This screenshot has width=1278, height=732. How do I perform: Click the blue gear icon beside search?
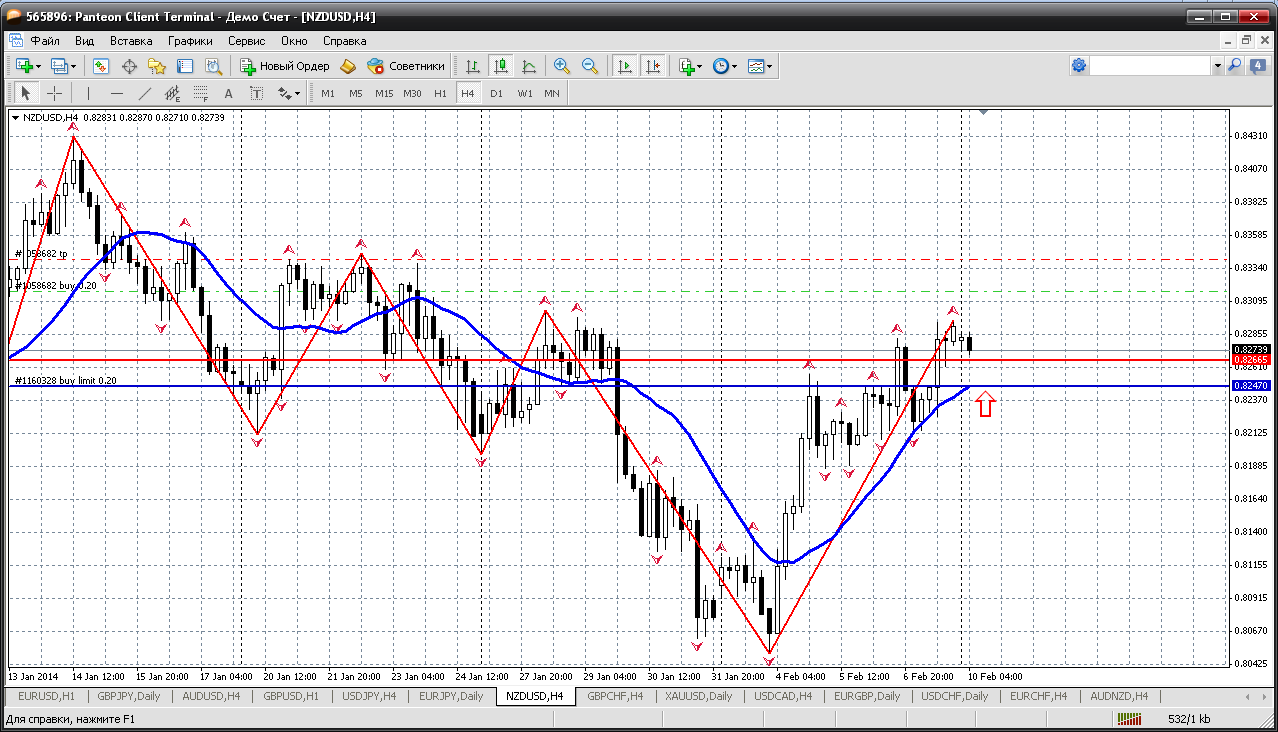(1079, 66)
